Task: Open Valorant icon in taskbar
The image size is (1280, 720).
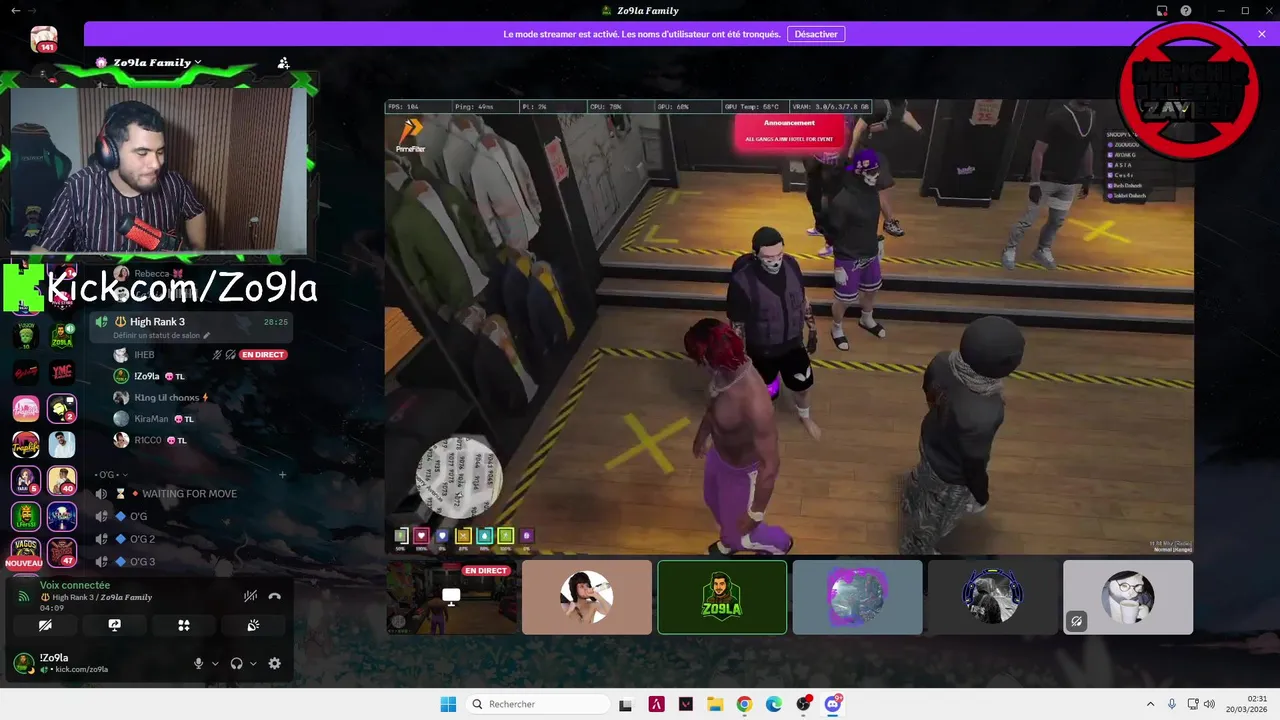Action: [x=686, y=704]
